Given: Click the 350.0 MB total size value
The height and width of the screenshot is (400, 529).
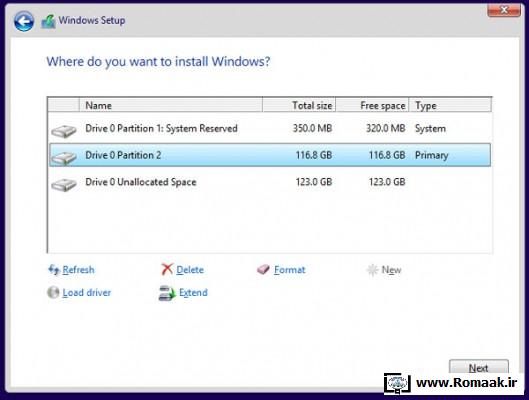Looking at the screenshot, I should [x=312, y=128].
